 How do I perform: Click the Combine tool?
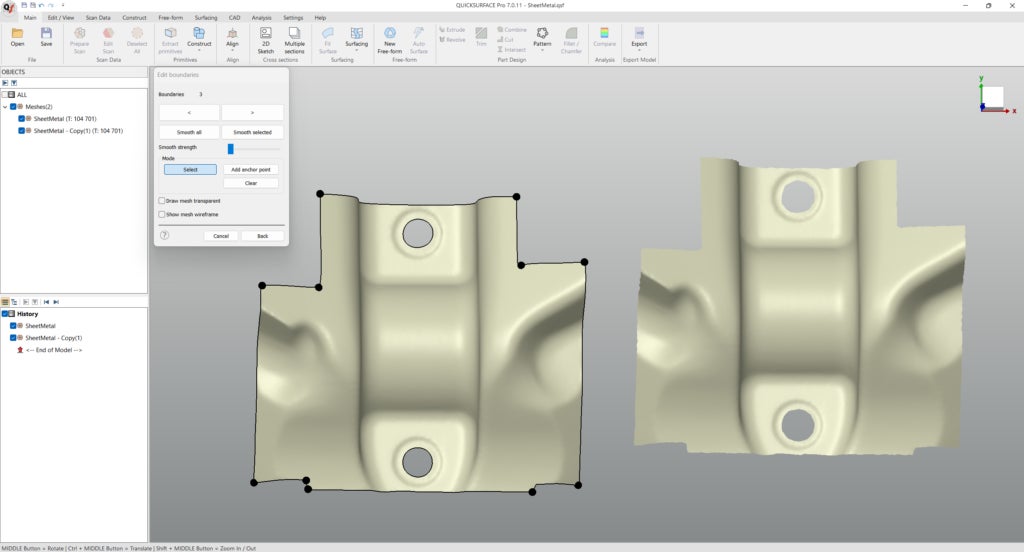tap(512, 30)
